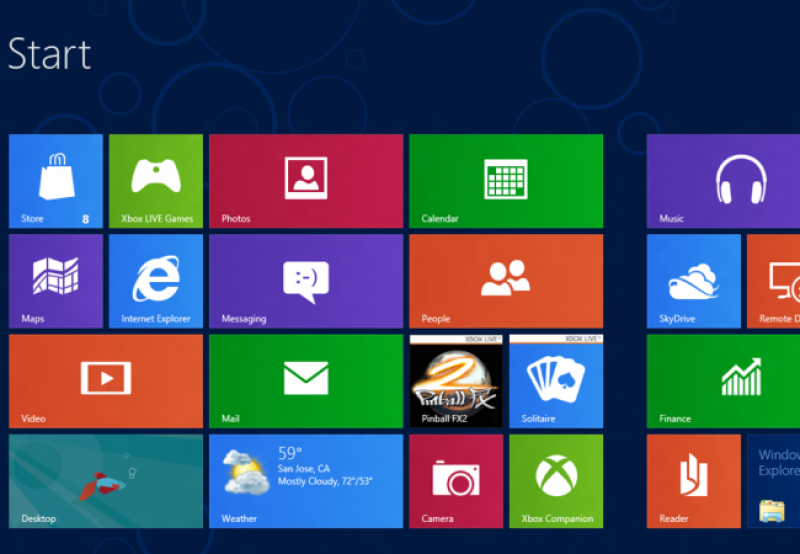
Task: Open the Xbox Companion tile
Action: tap(556, 481)
